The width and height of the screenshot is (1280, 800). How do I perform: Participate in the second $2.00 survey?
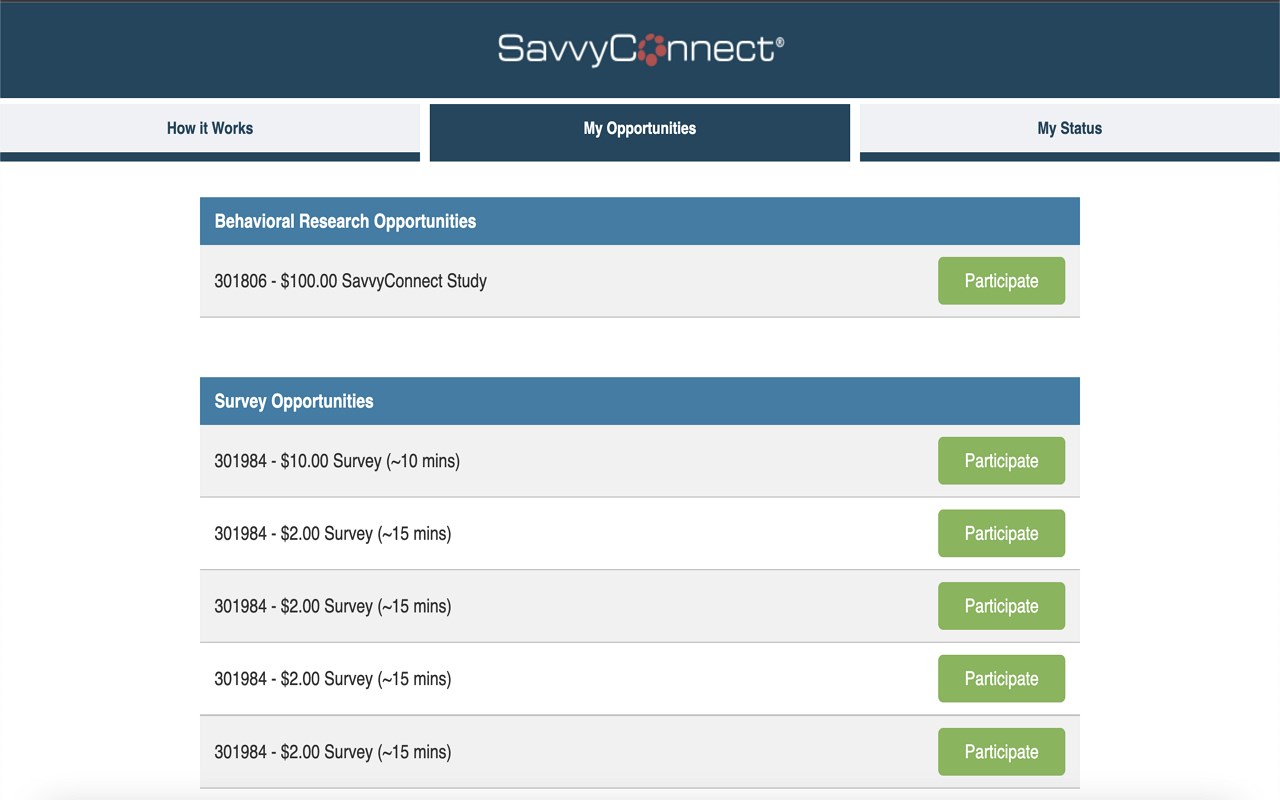tap(1001, 606)
